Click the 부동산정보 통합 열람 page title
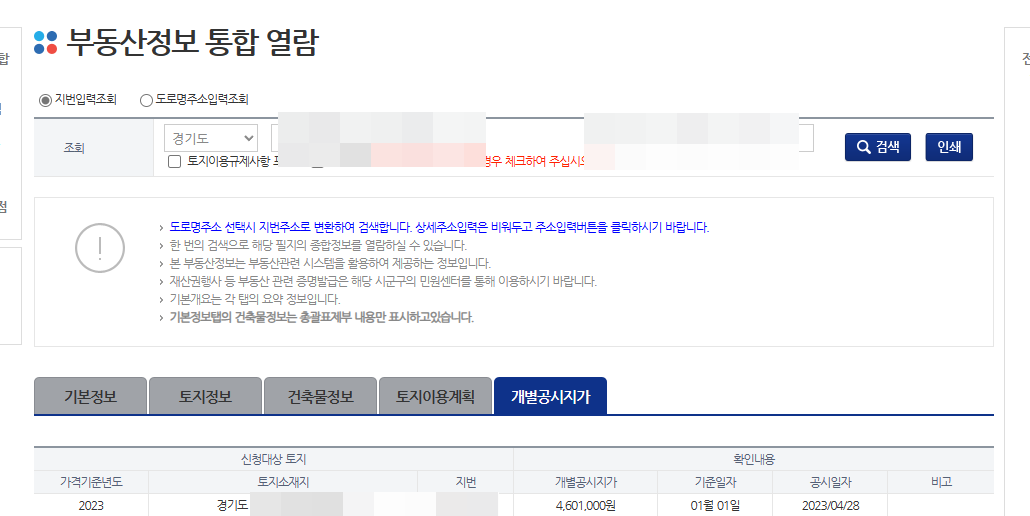The height and width of the screenshot is (516, 1030). tap(192, 43)
